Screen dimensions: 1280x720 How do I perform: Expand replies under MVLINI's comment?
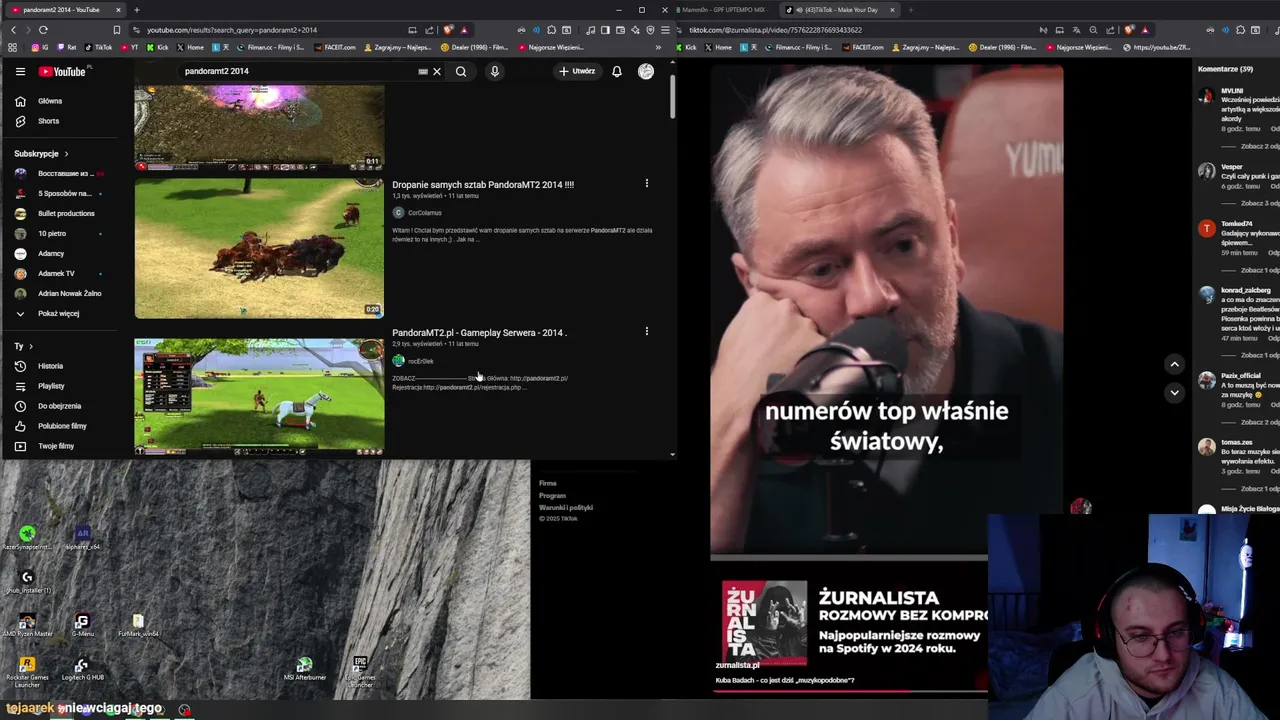(x=1259, y=146)
